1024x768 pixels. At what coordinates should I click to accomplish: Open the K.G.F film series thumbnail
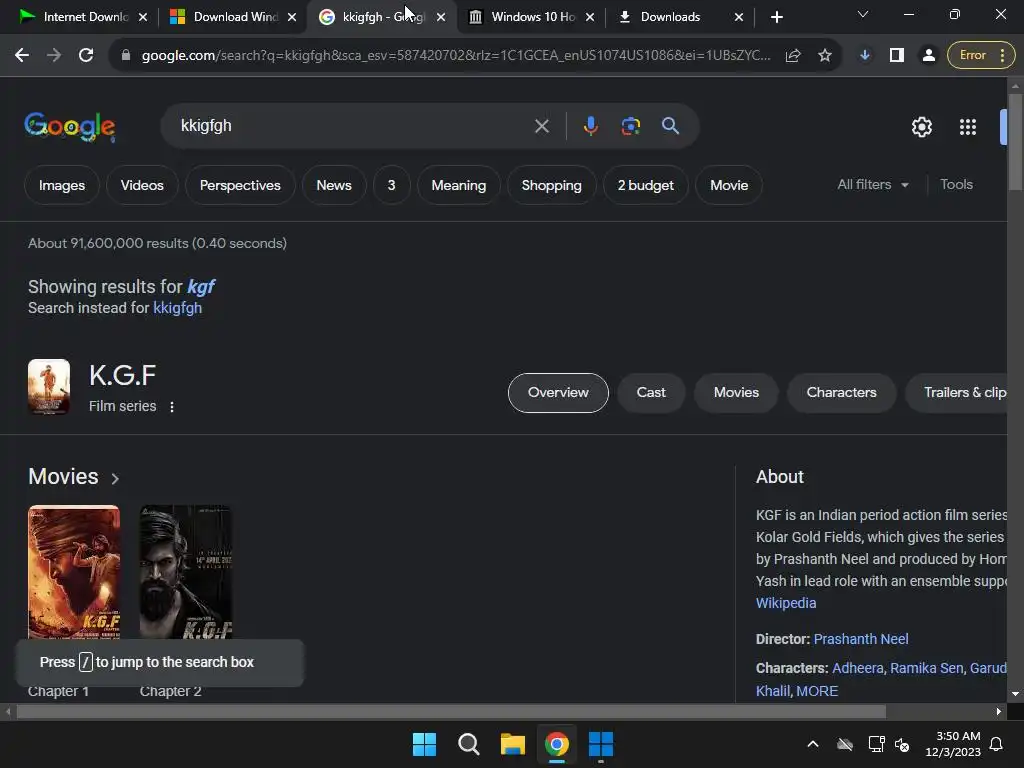[x=49, y=387]
